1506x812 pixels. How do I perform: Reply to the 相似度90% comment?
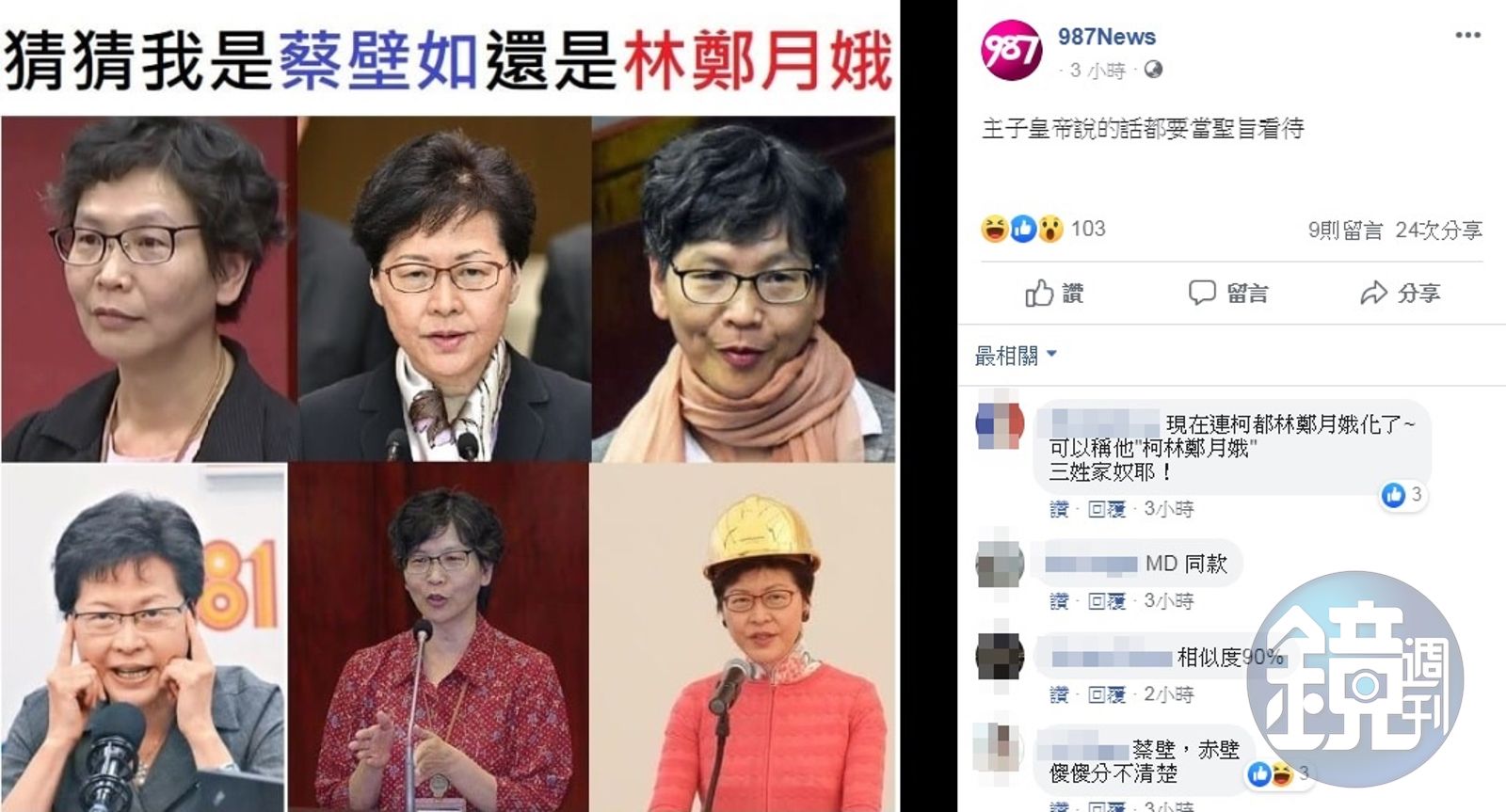(1107, 695)
